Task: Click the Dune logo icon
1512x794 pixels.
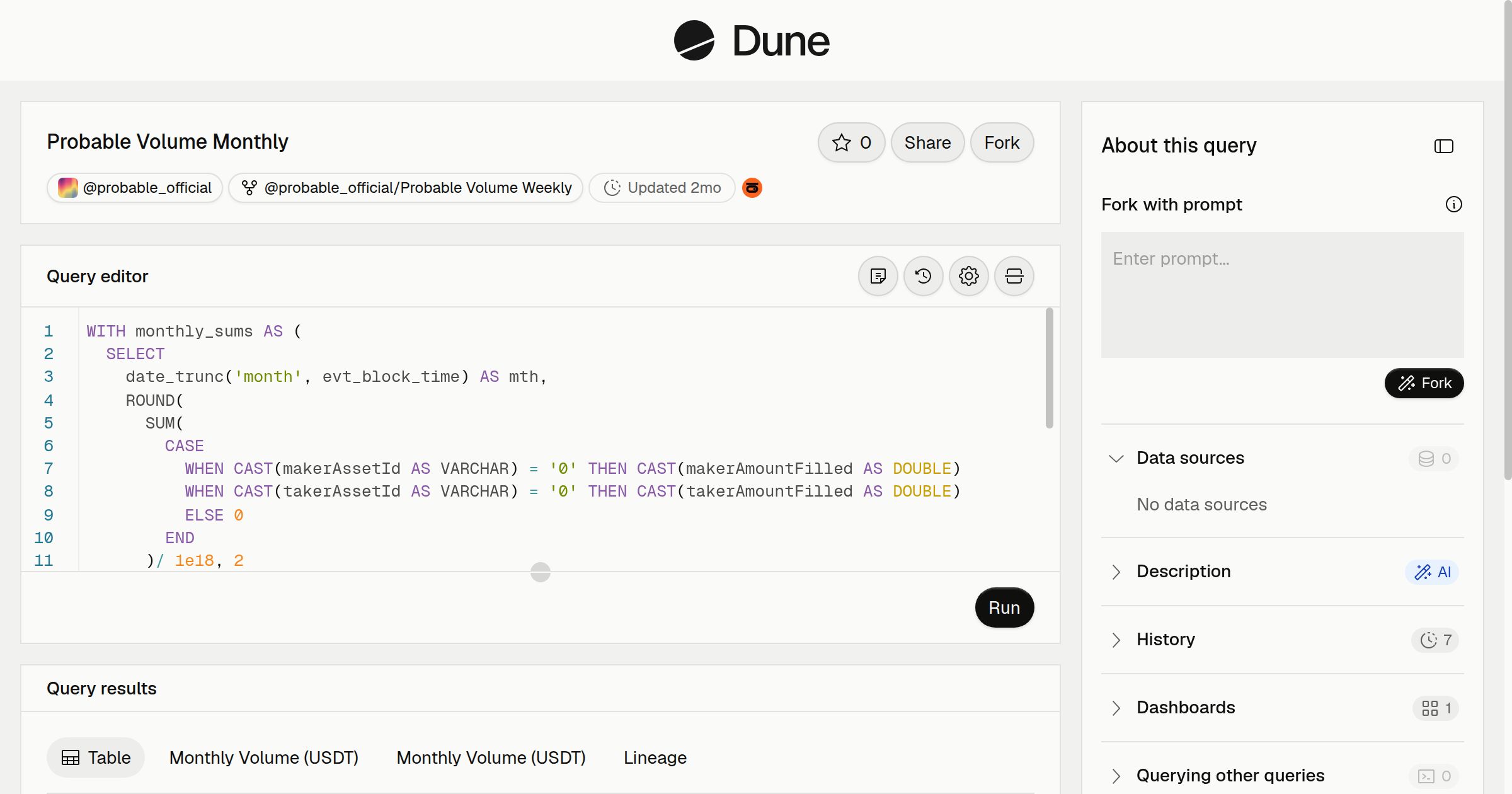Action: [x=694, y=40]
